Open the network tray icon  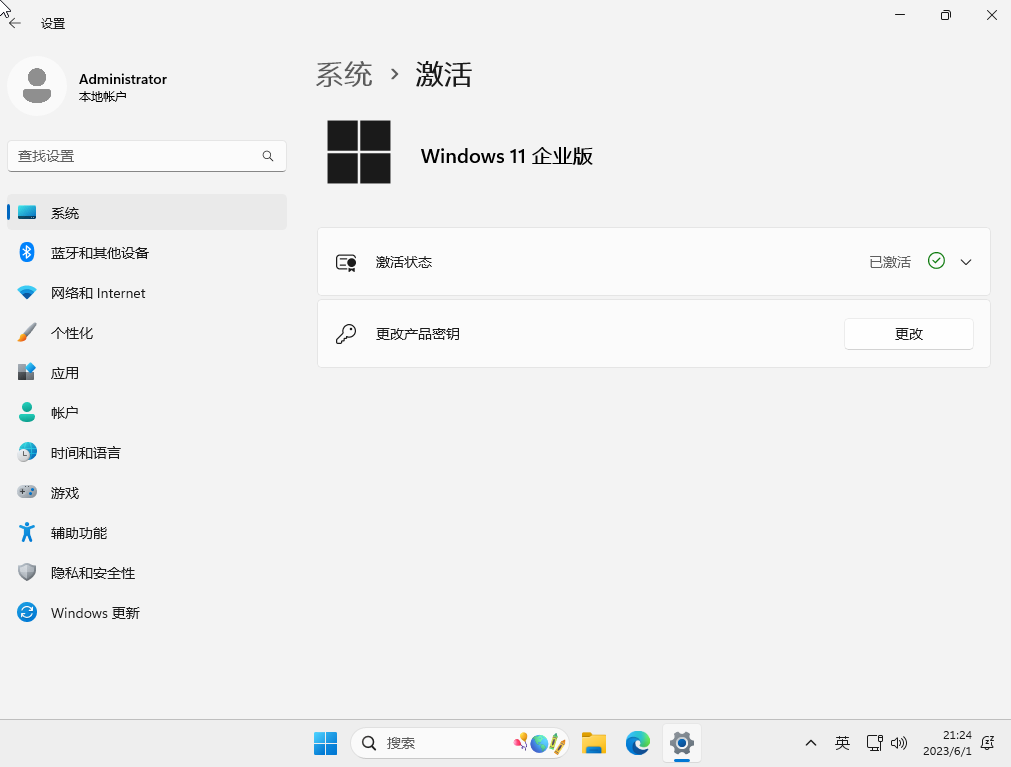874,743
